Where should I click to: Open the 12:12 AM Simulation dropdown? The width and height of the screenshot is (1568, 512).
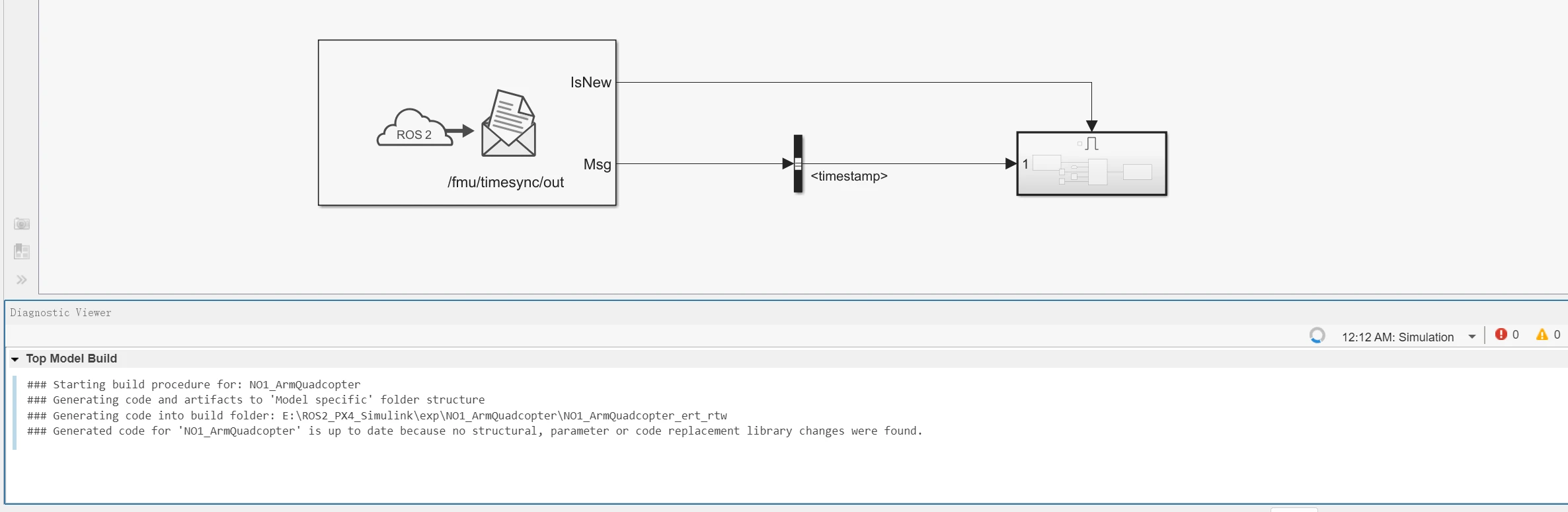point(1472,337)
